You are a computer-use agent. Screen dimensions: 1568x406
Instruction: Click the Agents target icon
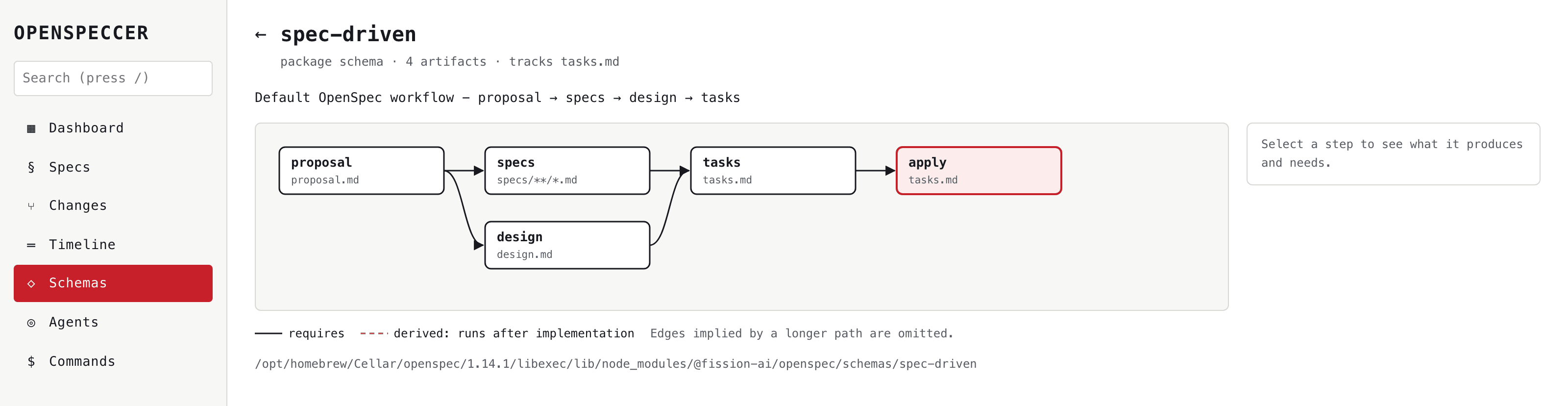coord(31,323)
